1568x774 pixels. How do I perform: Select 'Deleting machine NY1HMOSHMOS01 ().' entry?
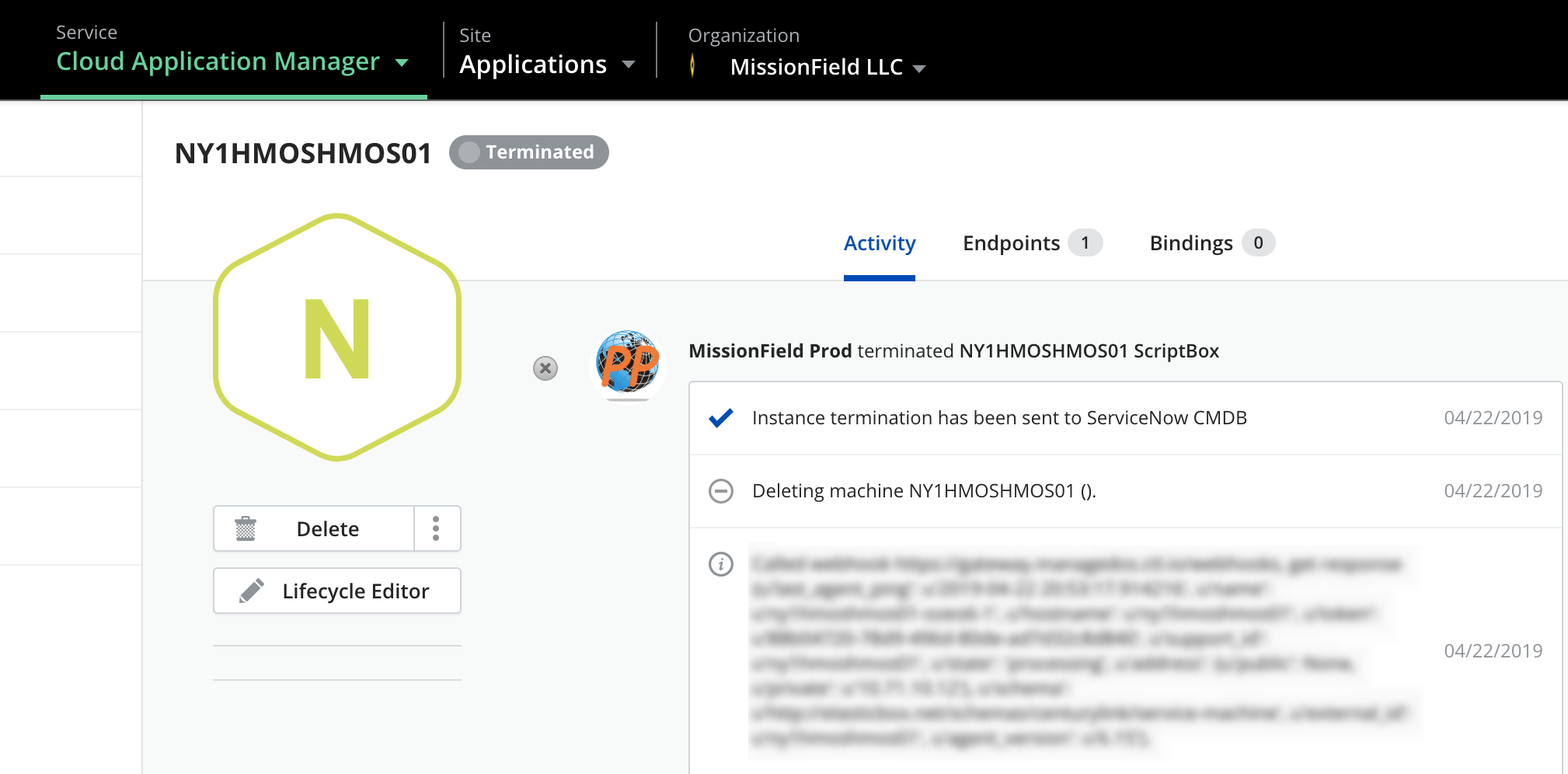tap(924, 491)
